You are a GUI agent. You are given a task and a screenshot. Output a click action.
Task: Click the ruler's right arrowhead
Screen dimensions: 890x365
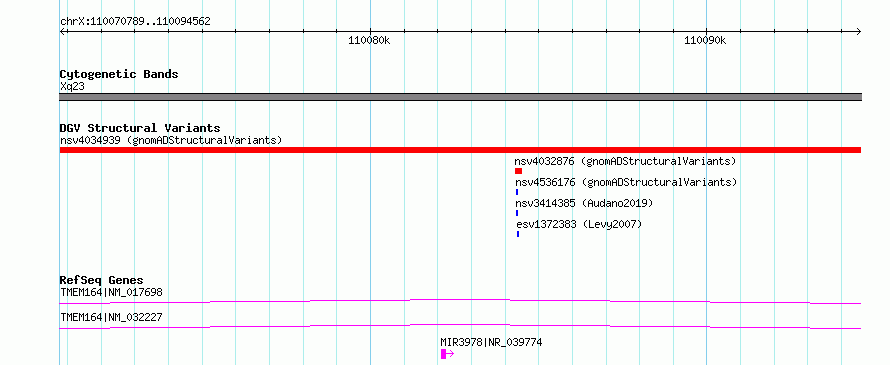[x=858, y=32]
